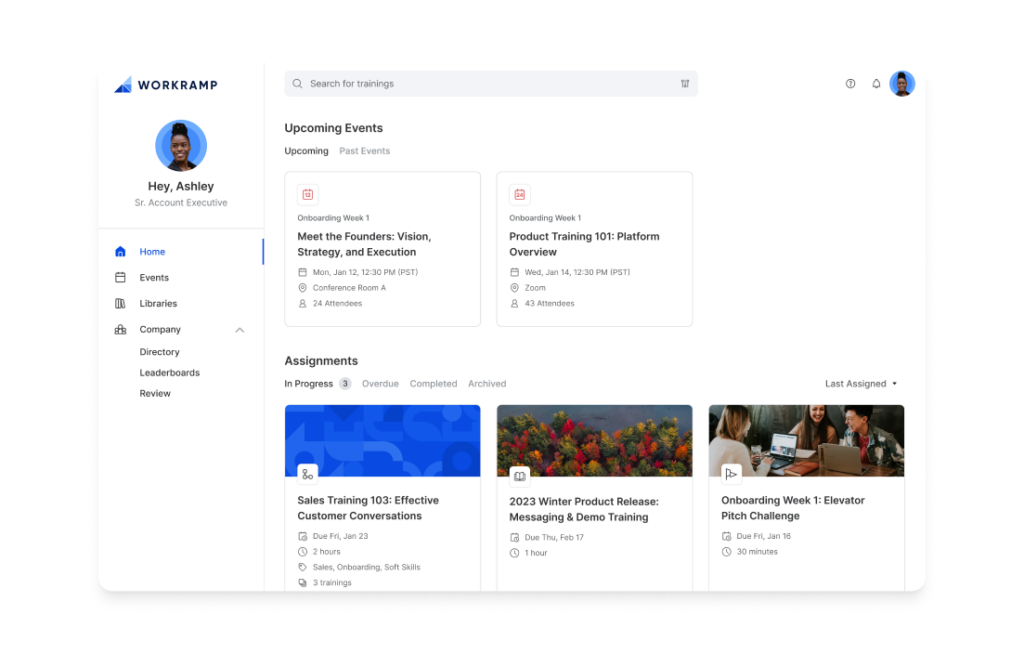This screenshot has width=1024, height=654.
Task: Open Company in the sidebar
Action: coord(160,329)
